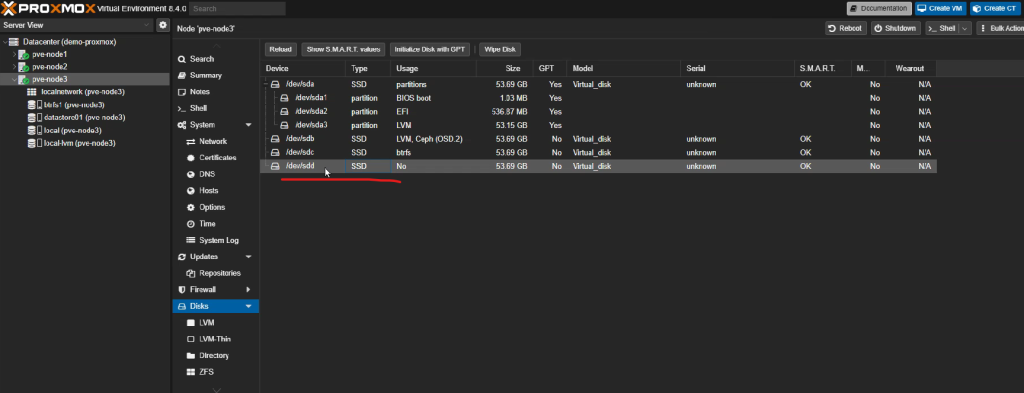Open the Shell button dropdown arrow
Viewport: 1024px width, 393px height.
coord(965,29)
